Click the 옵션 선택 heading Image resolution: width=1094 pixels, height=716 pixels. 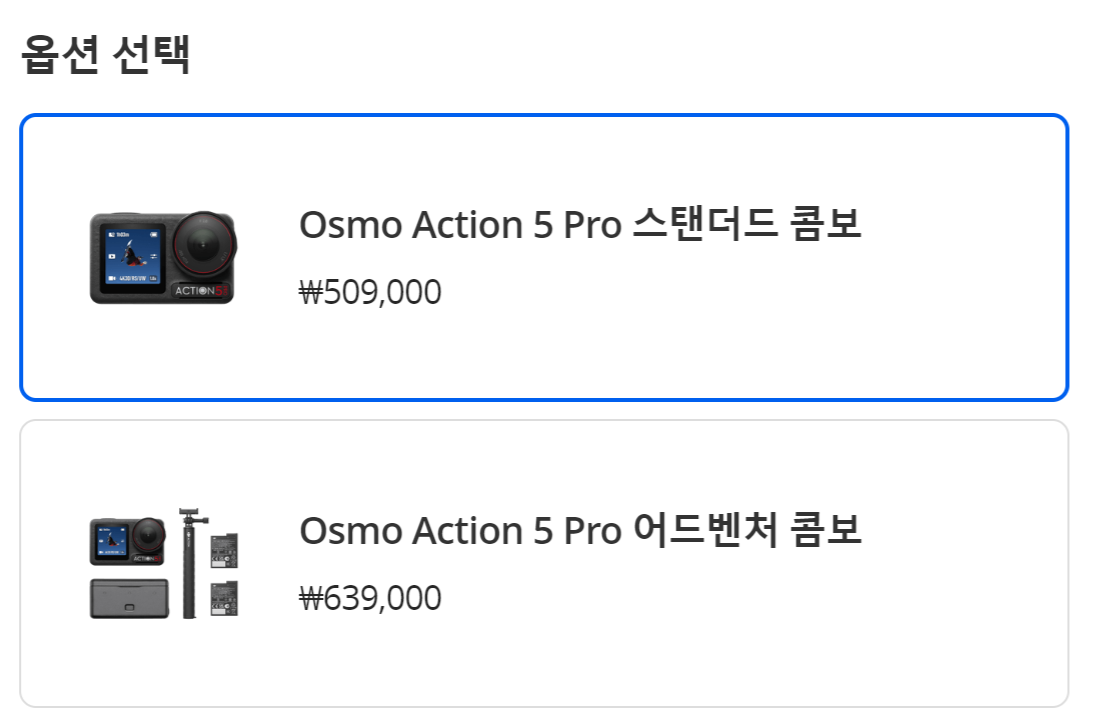click(105, 54)
